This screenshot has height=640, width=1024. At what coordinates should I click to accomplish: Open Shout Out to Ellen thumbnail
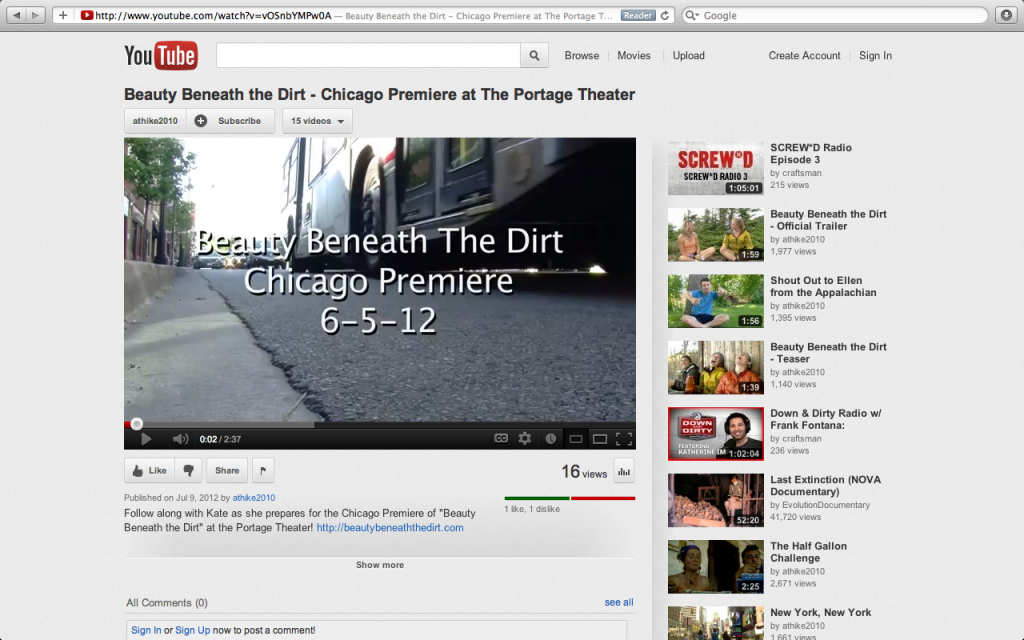(x=716, y=301)
